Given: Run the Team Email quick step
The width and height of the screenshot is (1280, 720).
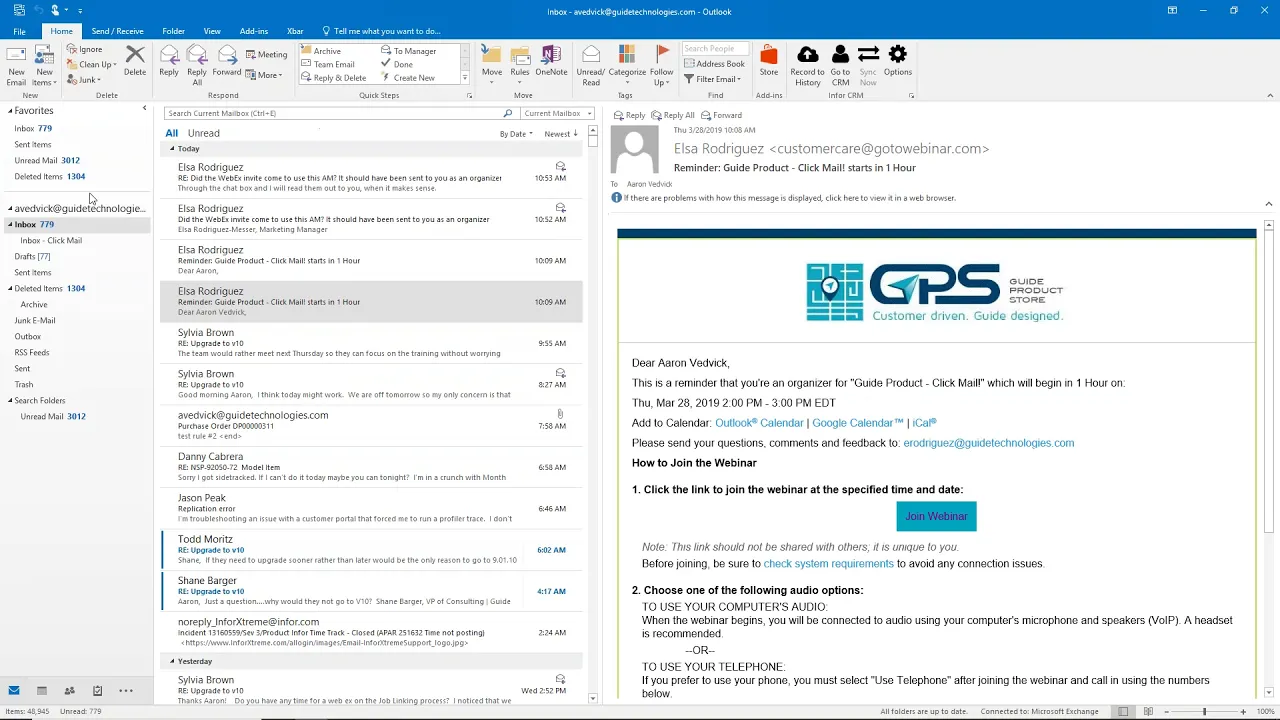Looking at the screenshot, I should point(328,64).
